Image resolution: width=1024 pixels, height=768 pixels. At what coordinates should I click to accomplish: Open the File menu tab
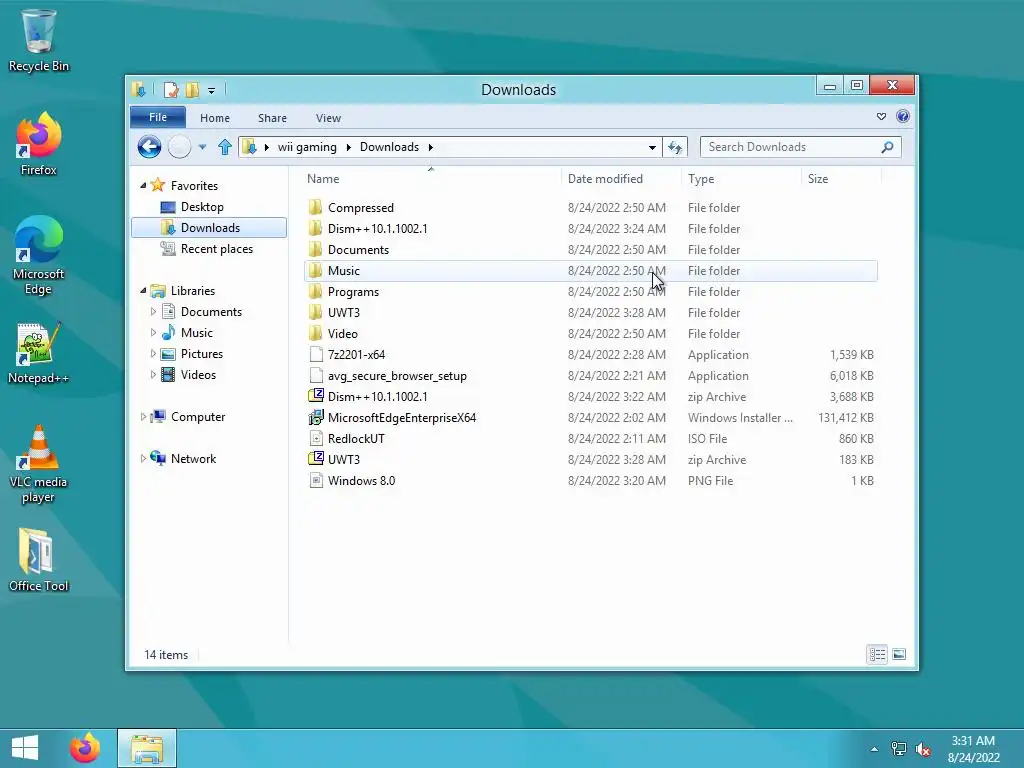point(158,117)
